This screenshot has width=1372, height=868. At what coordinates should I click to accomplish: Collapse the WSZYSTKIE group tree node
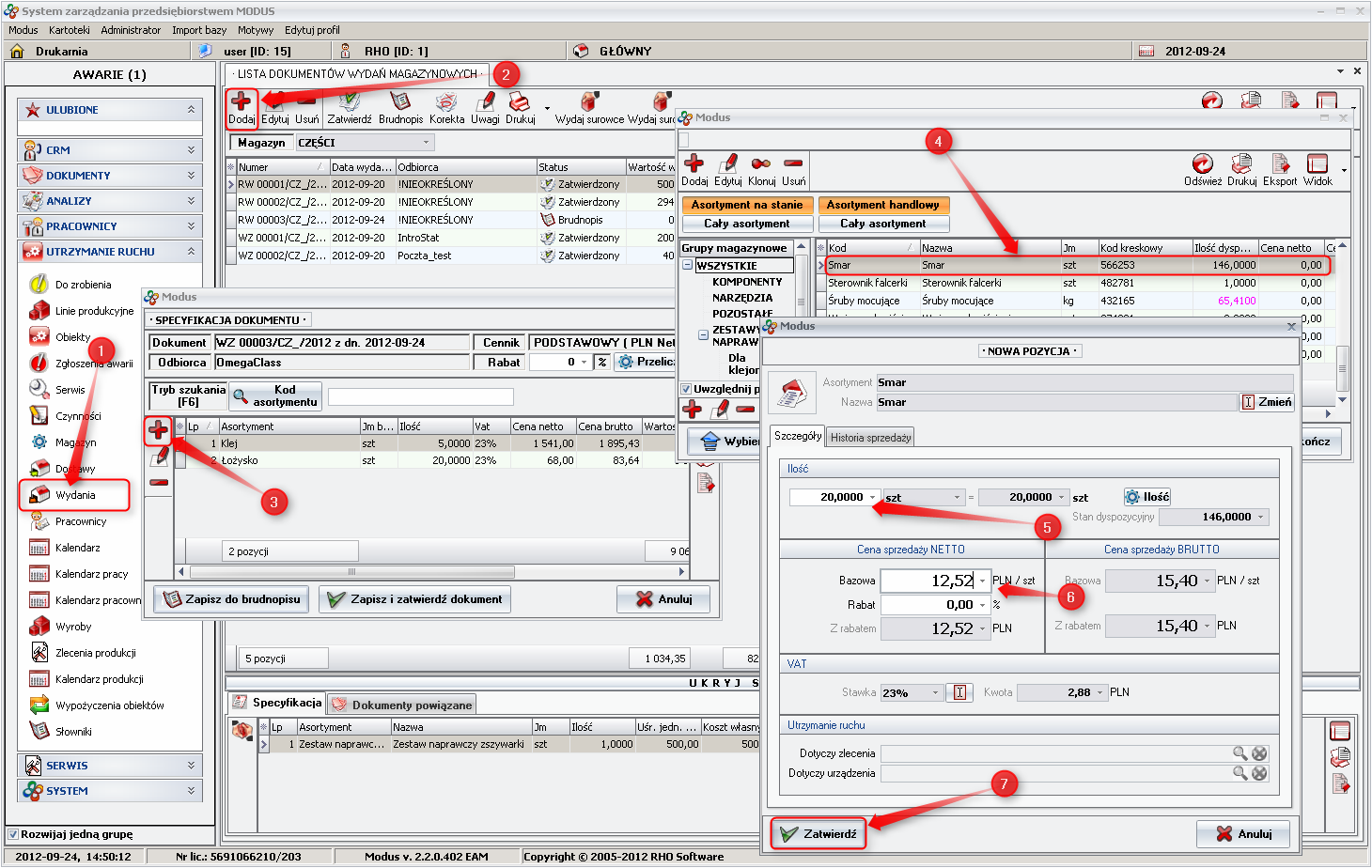(x=688, y=266)
